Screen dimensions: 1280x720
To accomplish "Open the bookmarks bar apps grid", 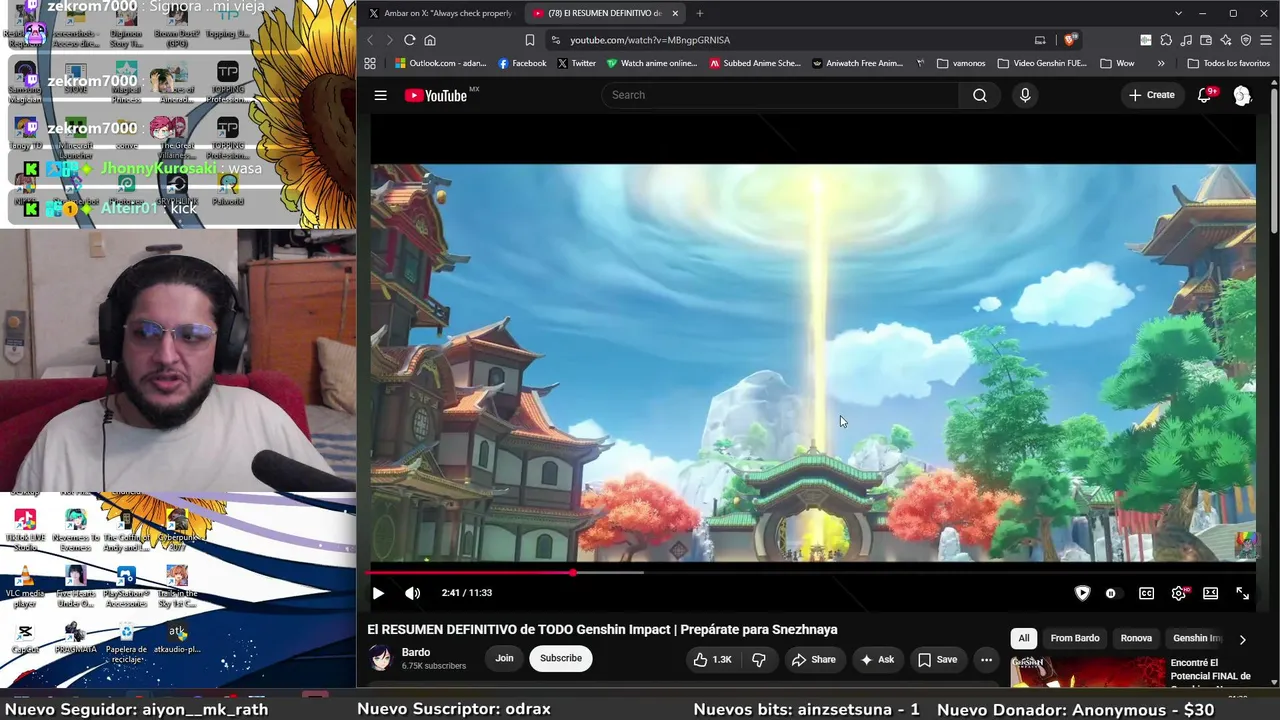I will [370, 63].
